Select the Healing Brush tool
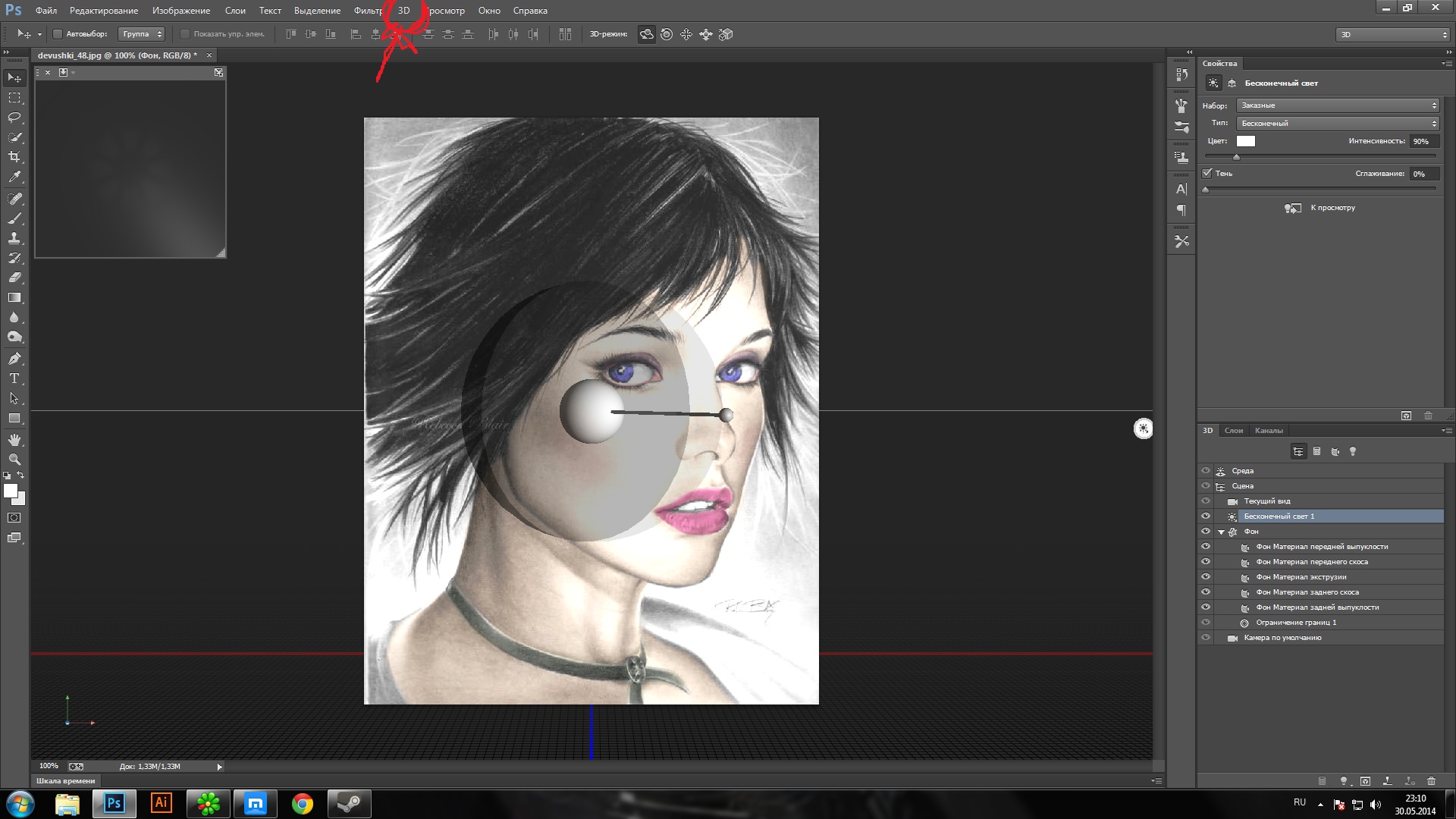Viewport: 1456px width, 819px height. 14,199
